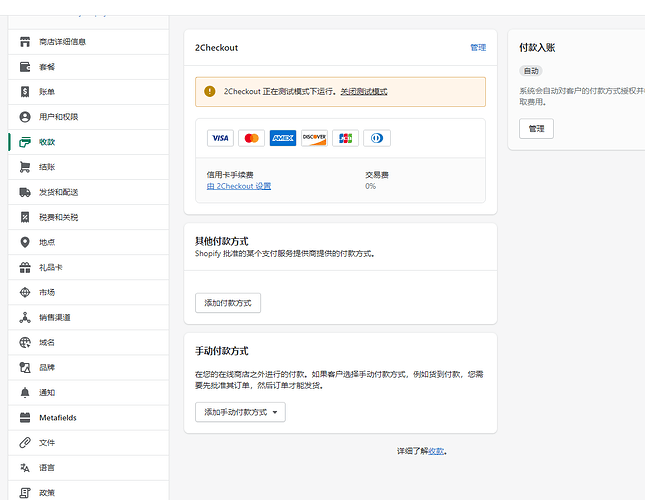
Task: Click the 关闭测试模式 link
Action: 363,91
